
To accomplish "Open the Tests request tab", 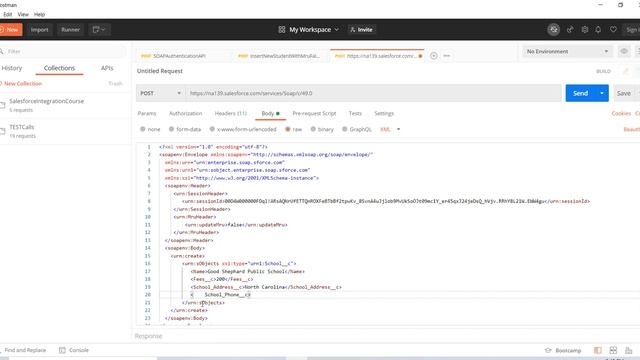I will click(355, 113).
